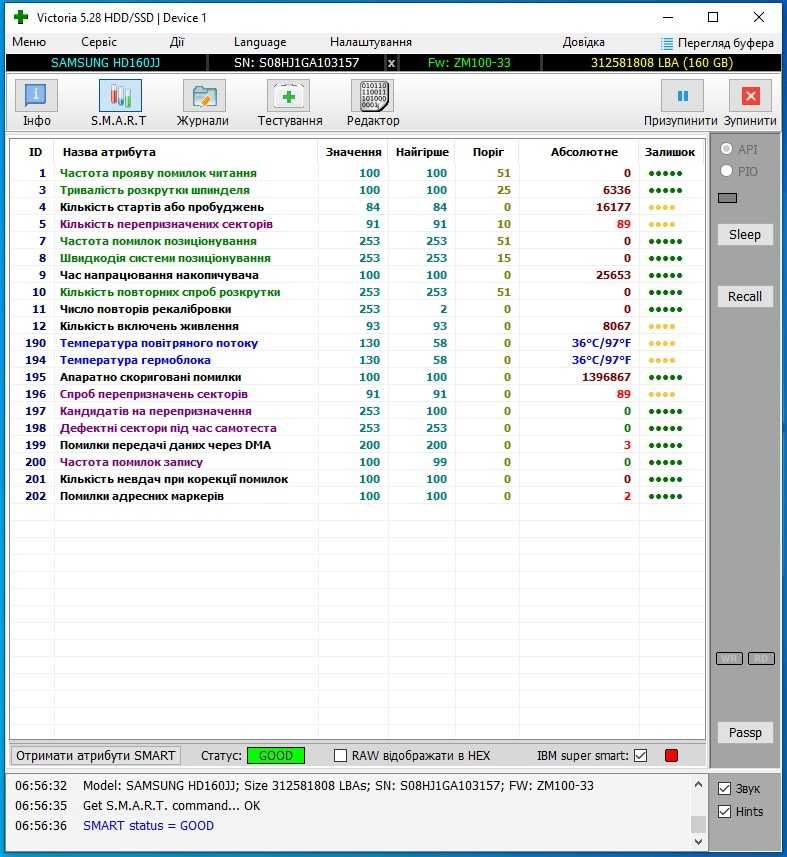This screenshot has width=787, height=857.
Task: Select row Температура гермоблока
Action: (x=357, y=360)
